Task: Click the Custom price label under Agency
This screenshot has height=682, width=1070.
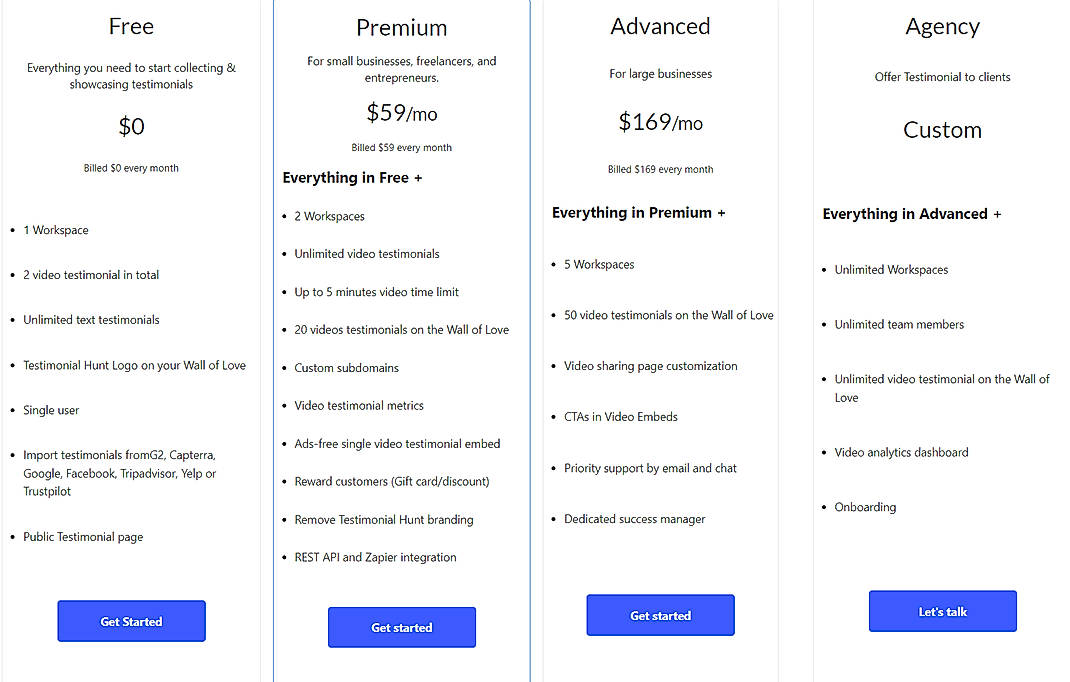Action: click(942, 129)
